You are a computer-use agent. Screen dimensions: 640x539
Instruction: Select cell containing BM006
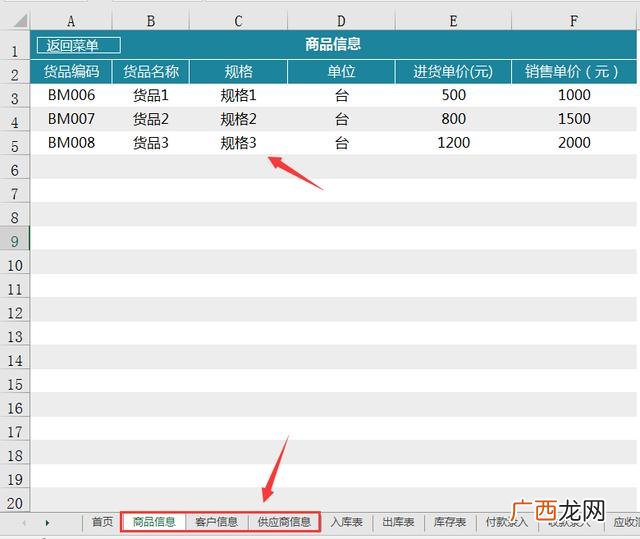pos(71,95)
